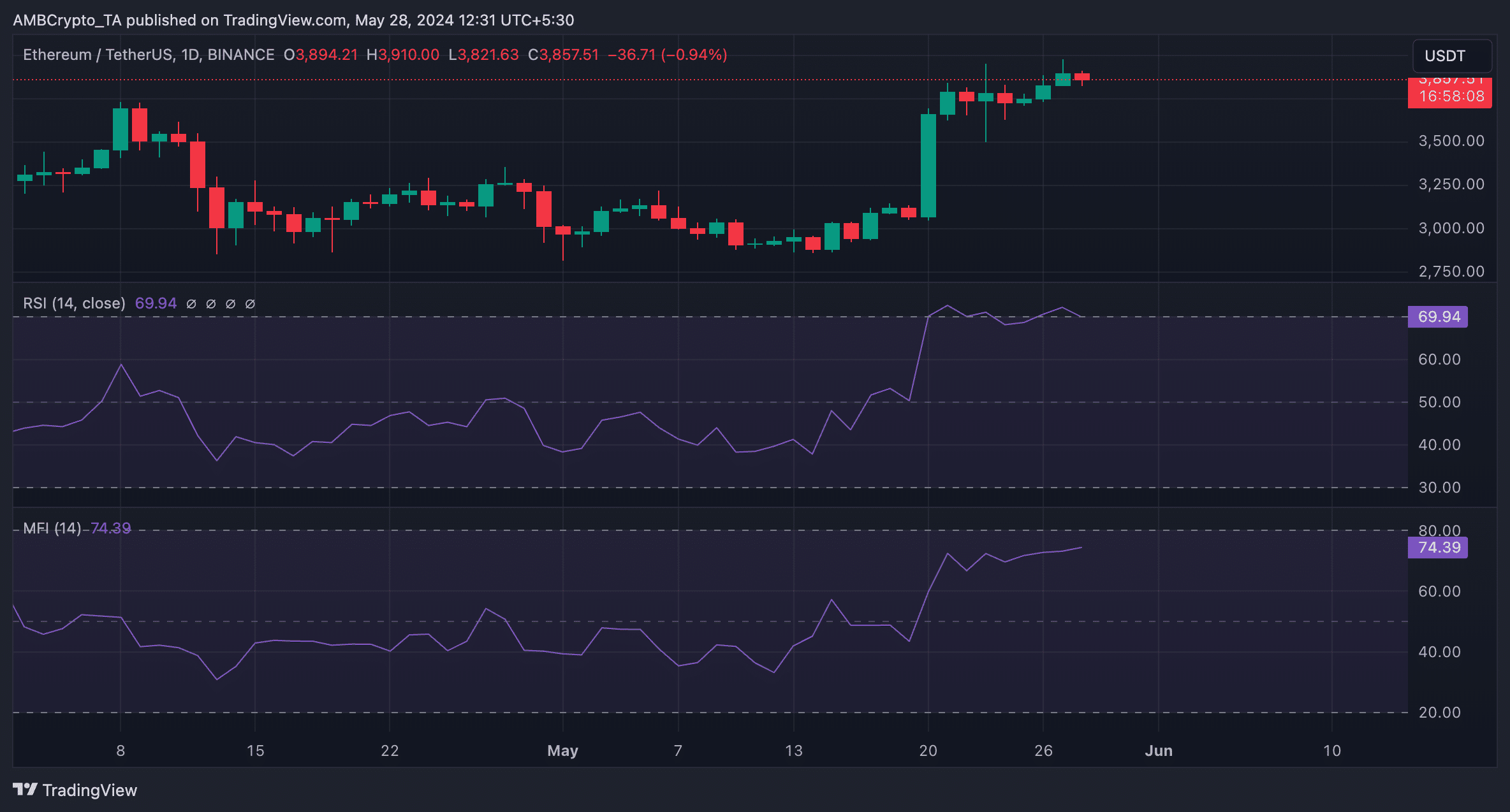Click the AMBCrypto_TA published header text
Image resolution: width=1510 pixels, height=812 pixels.
[x=293, y=20]
